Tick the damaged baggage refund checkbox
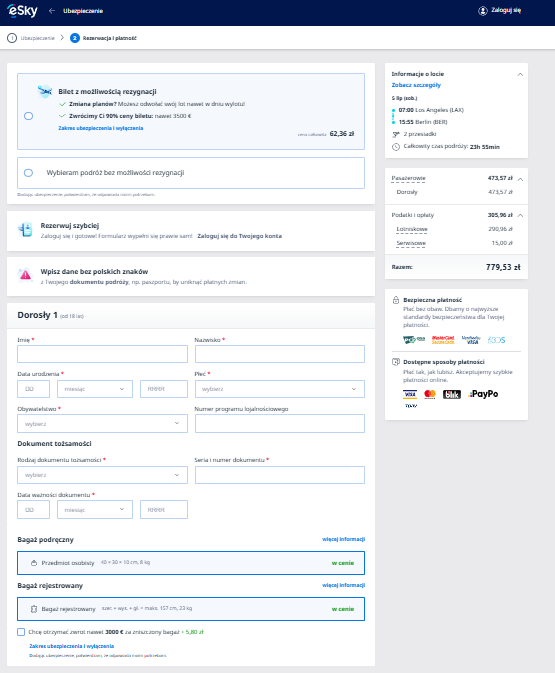Viewport: 555px width, 673px height. 21,632
